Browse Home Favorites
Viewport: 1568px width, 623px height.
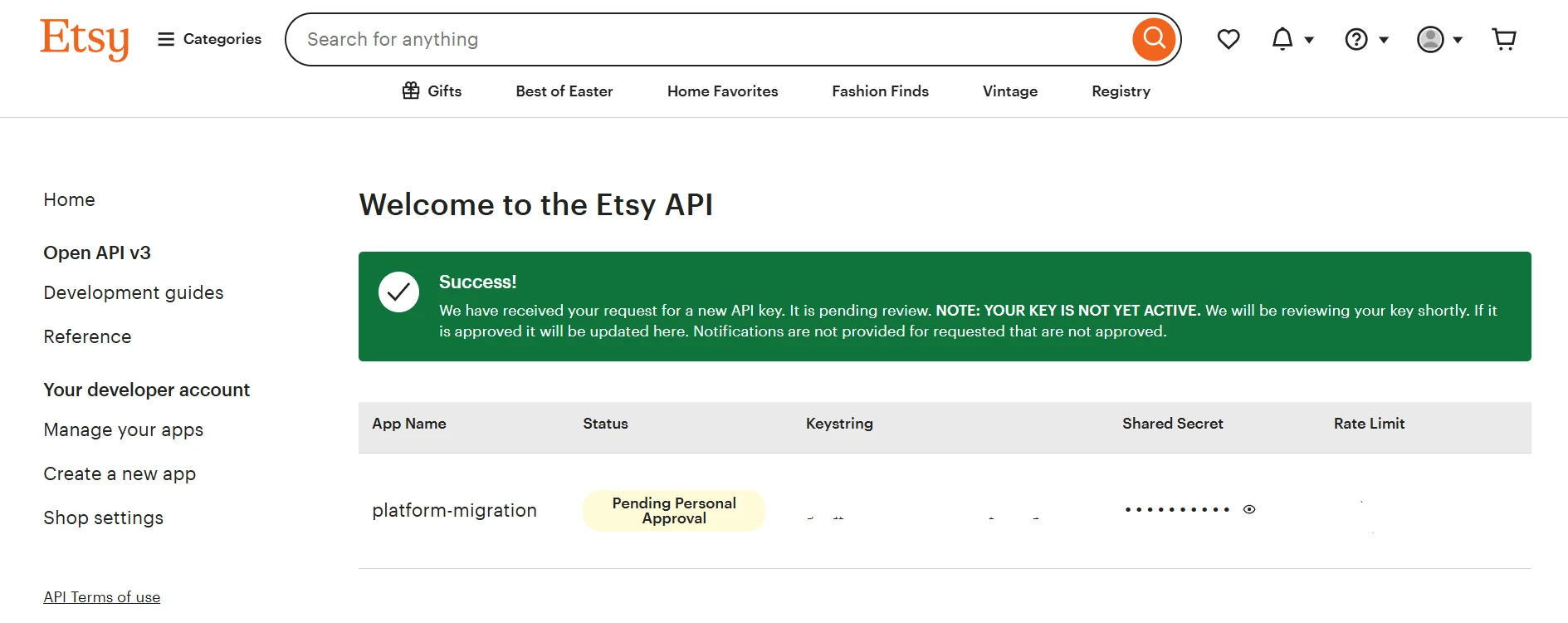click(x=723, y=91)
